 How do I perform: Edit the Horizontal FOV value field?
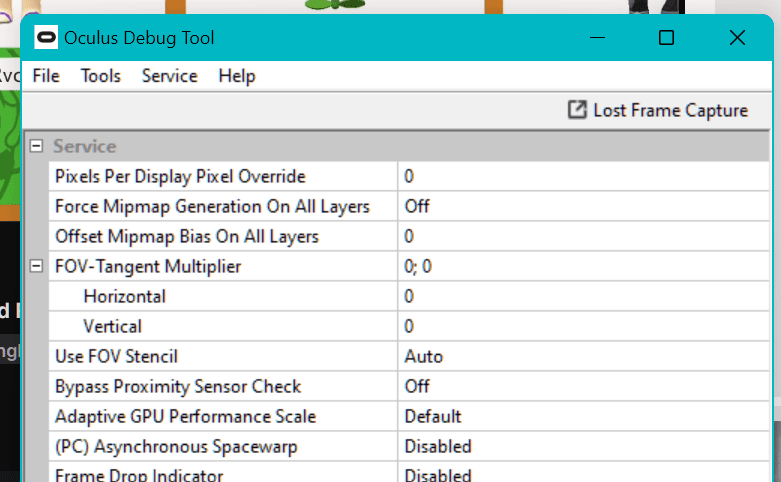tap(583, 296)
